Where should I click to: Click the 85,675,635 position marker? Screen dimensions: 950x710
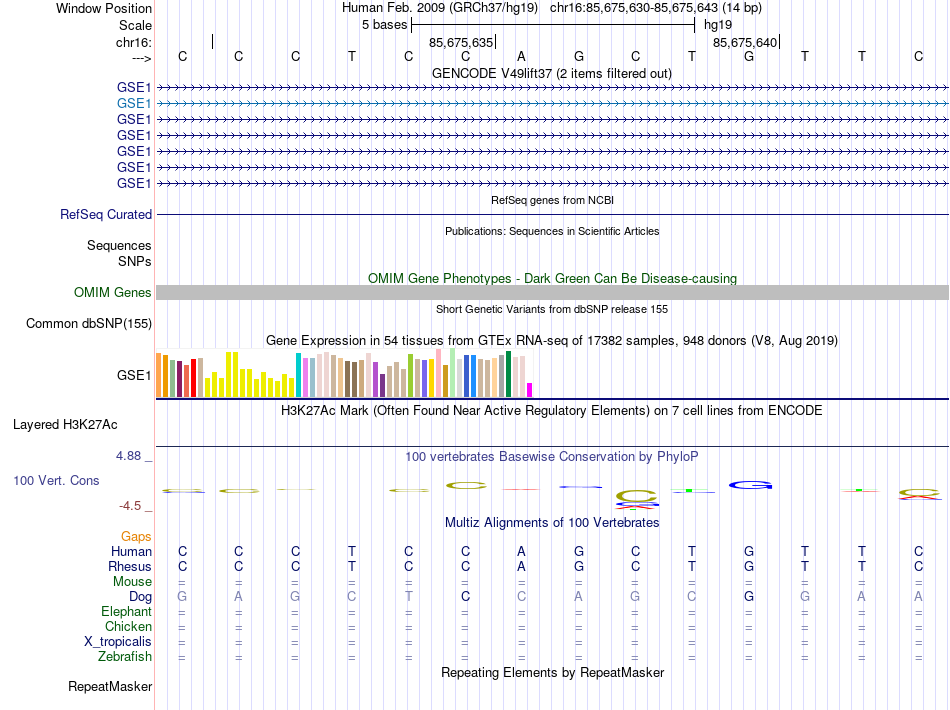462,42
